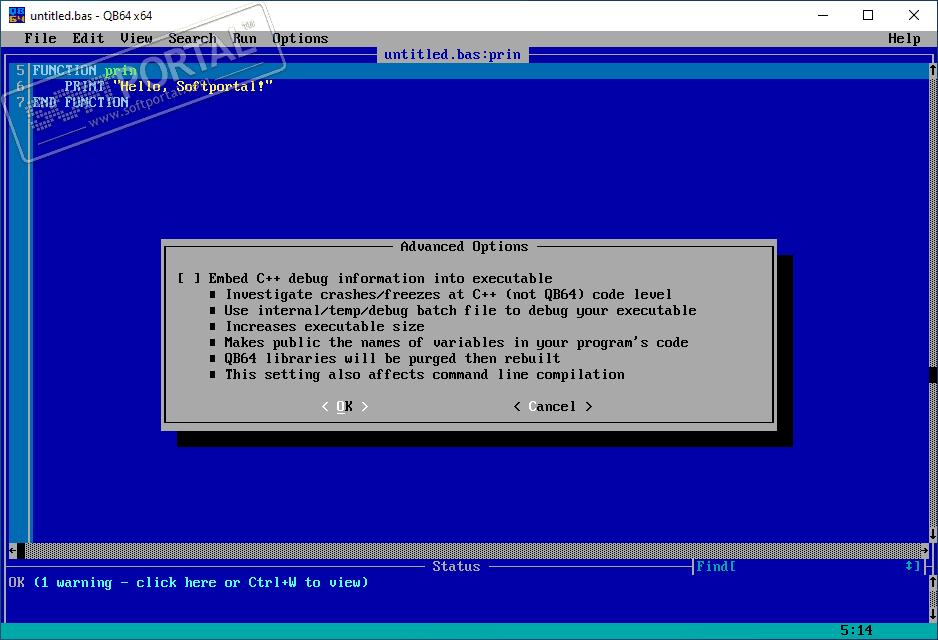
Task: Click line number 6 in the gutter
Action: tap(20, 87)
